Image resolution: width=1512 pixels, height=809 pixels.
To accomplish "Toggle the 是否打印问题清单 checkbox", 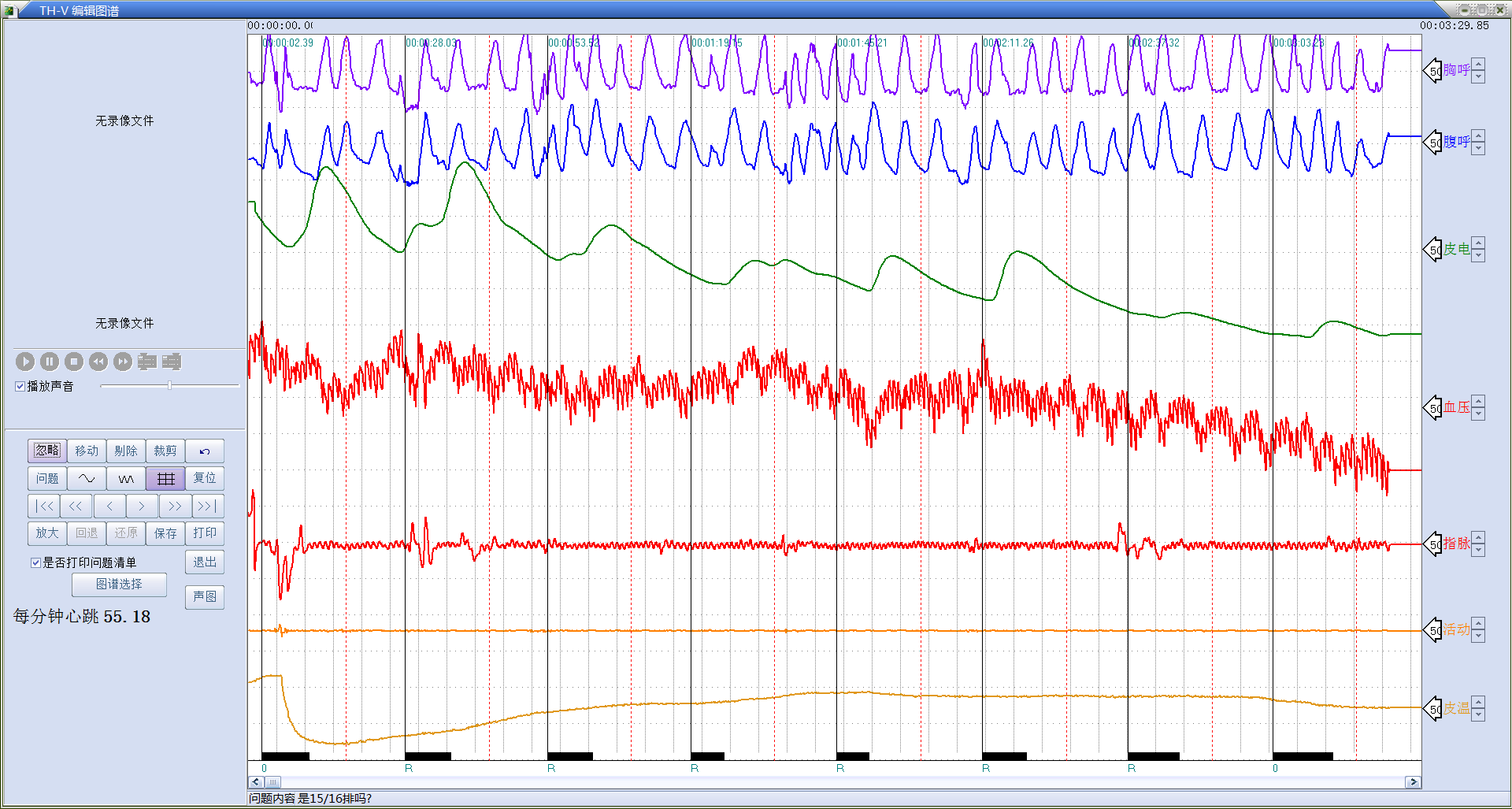I will (x=35, y=562).
